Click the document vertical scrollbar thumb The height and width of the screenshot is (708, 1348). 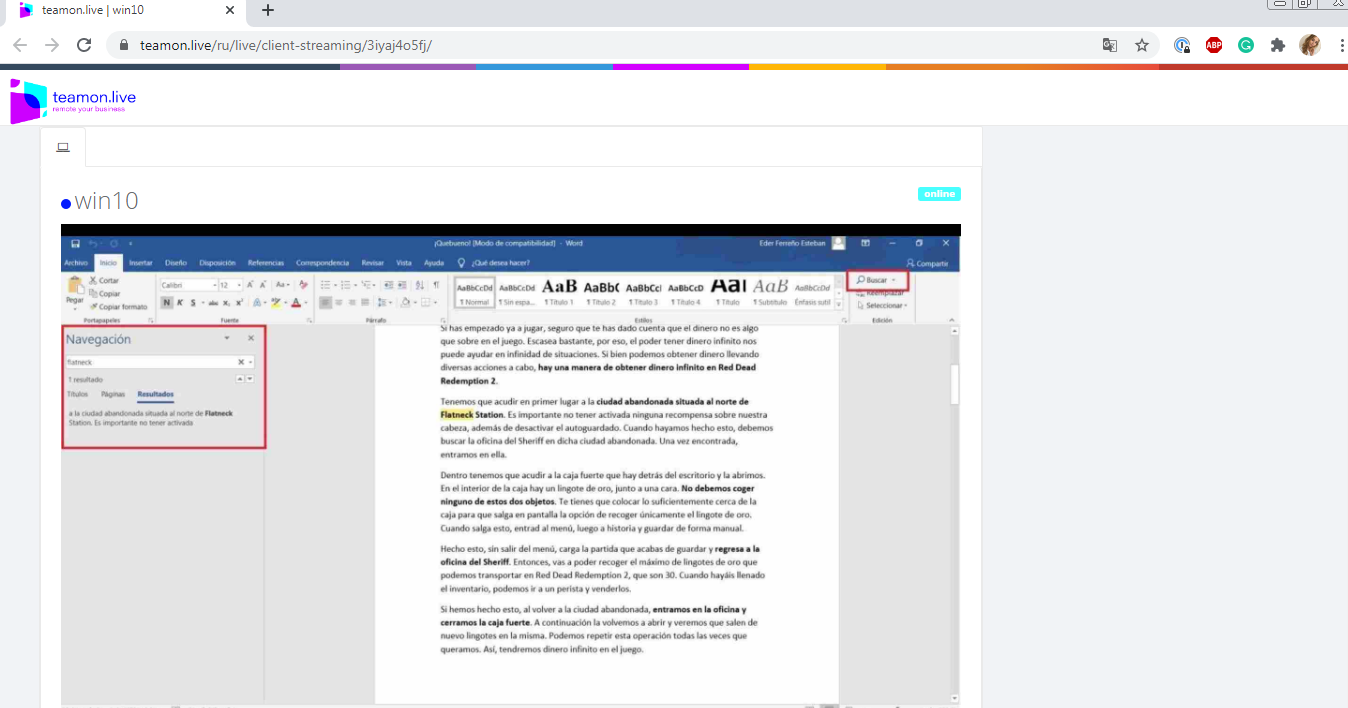point(954,385)
